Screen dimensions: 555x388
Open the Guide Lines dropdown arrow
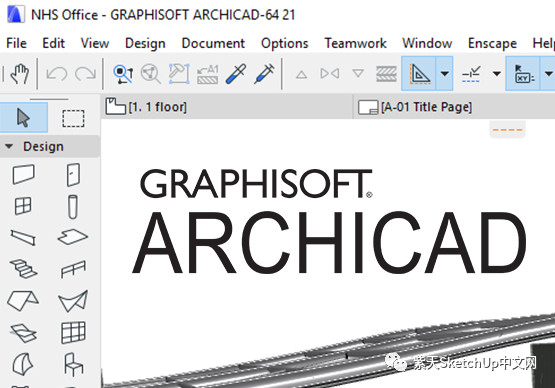(x=445, y=74)
